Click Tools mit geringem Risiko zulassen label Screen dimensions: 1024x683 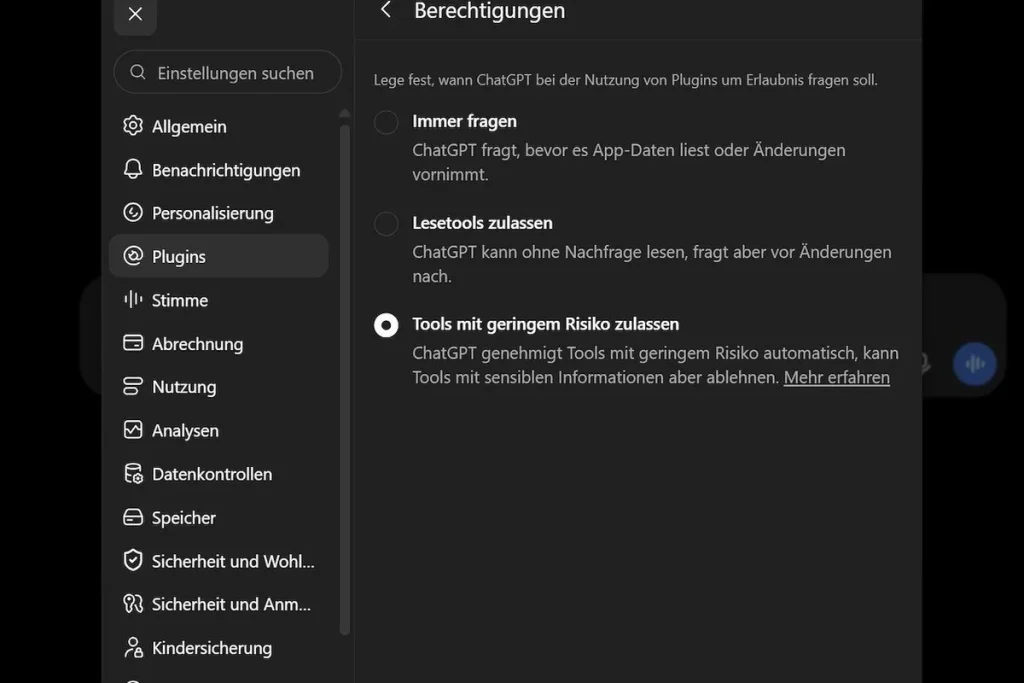pos(546,325)
